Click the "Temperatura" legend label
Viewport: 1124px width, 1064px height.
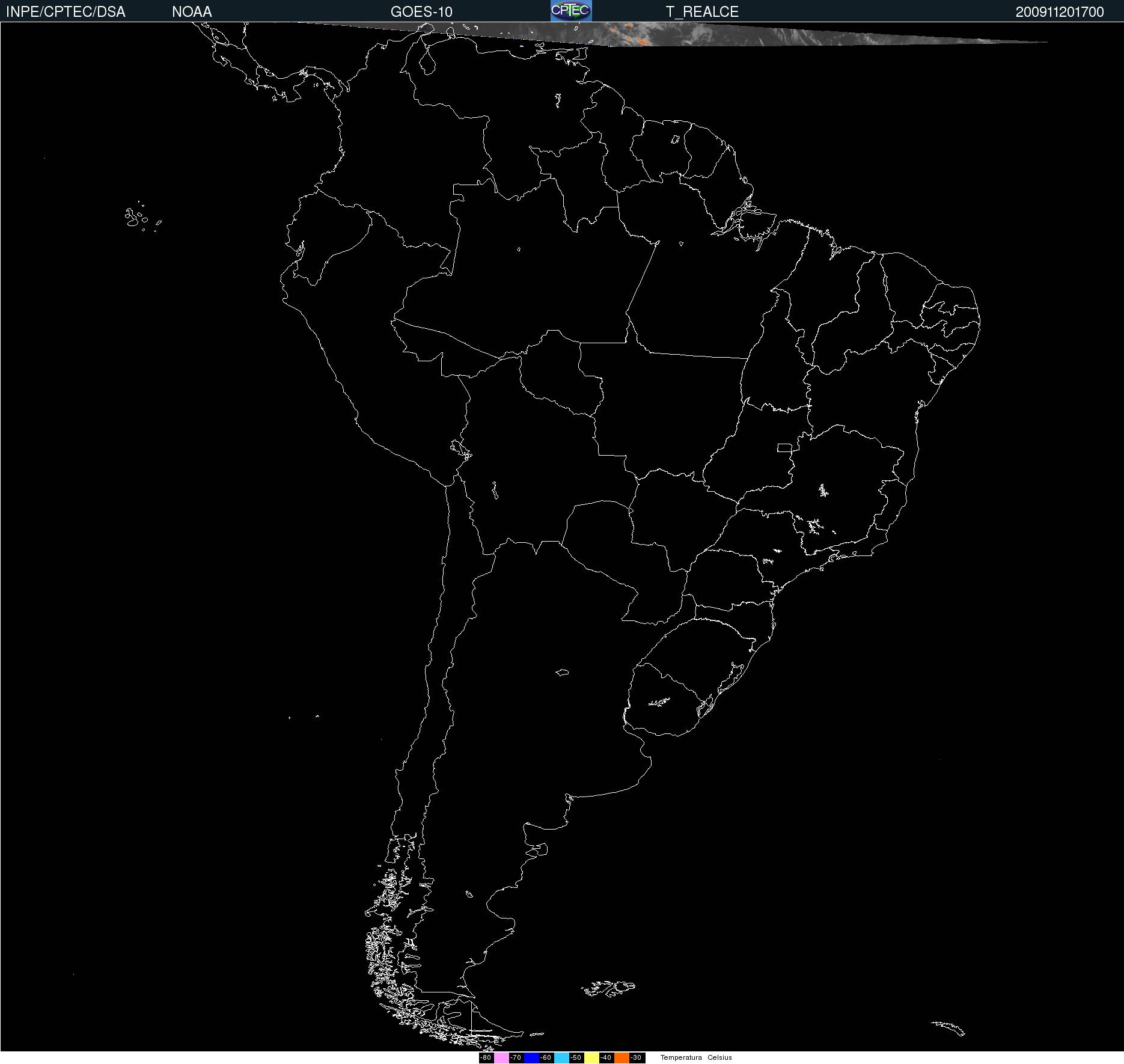click(x=681, y=1057)
